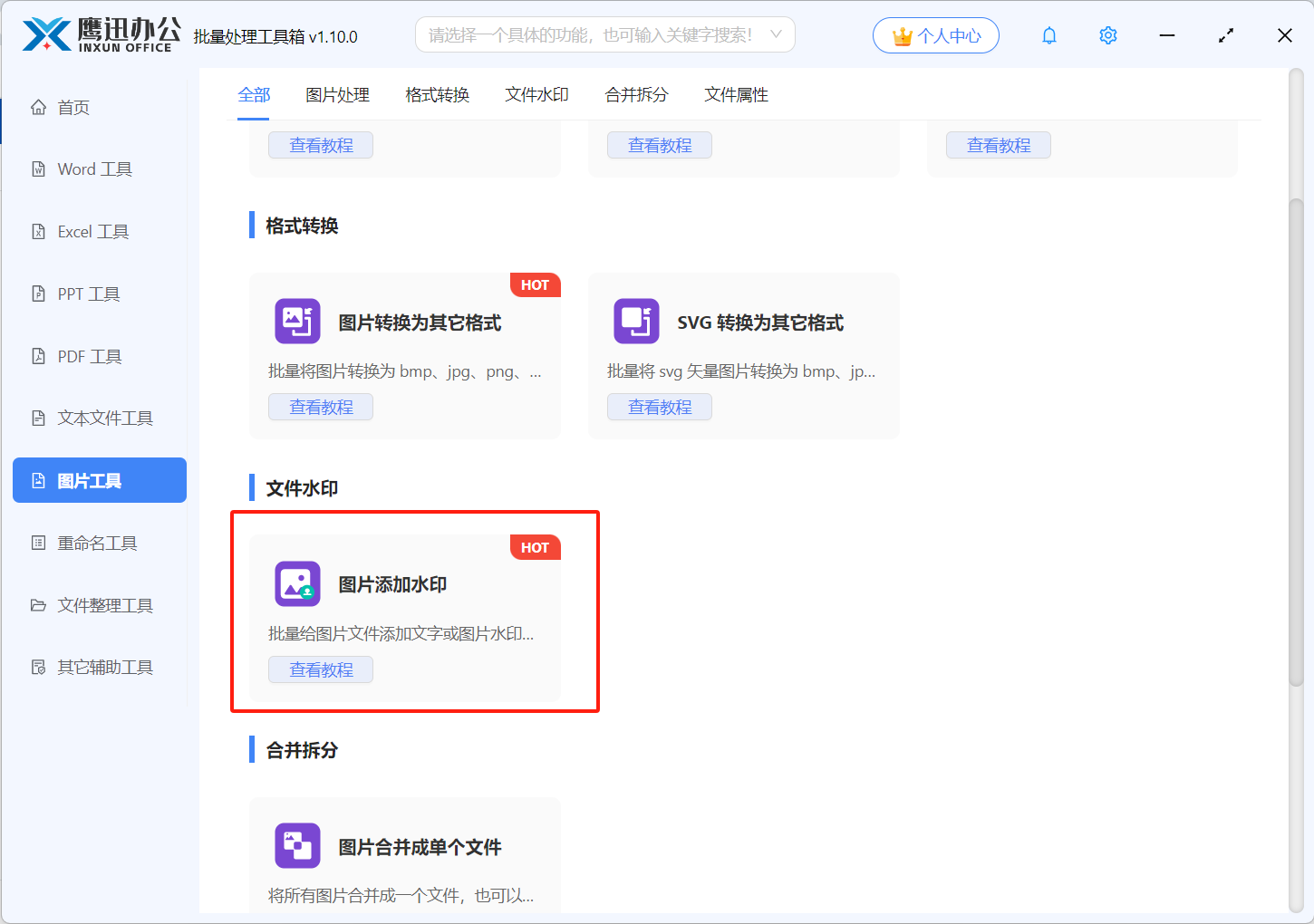
Task: Open 文件整理工具 in sidebar
Action: click(100, 605)
